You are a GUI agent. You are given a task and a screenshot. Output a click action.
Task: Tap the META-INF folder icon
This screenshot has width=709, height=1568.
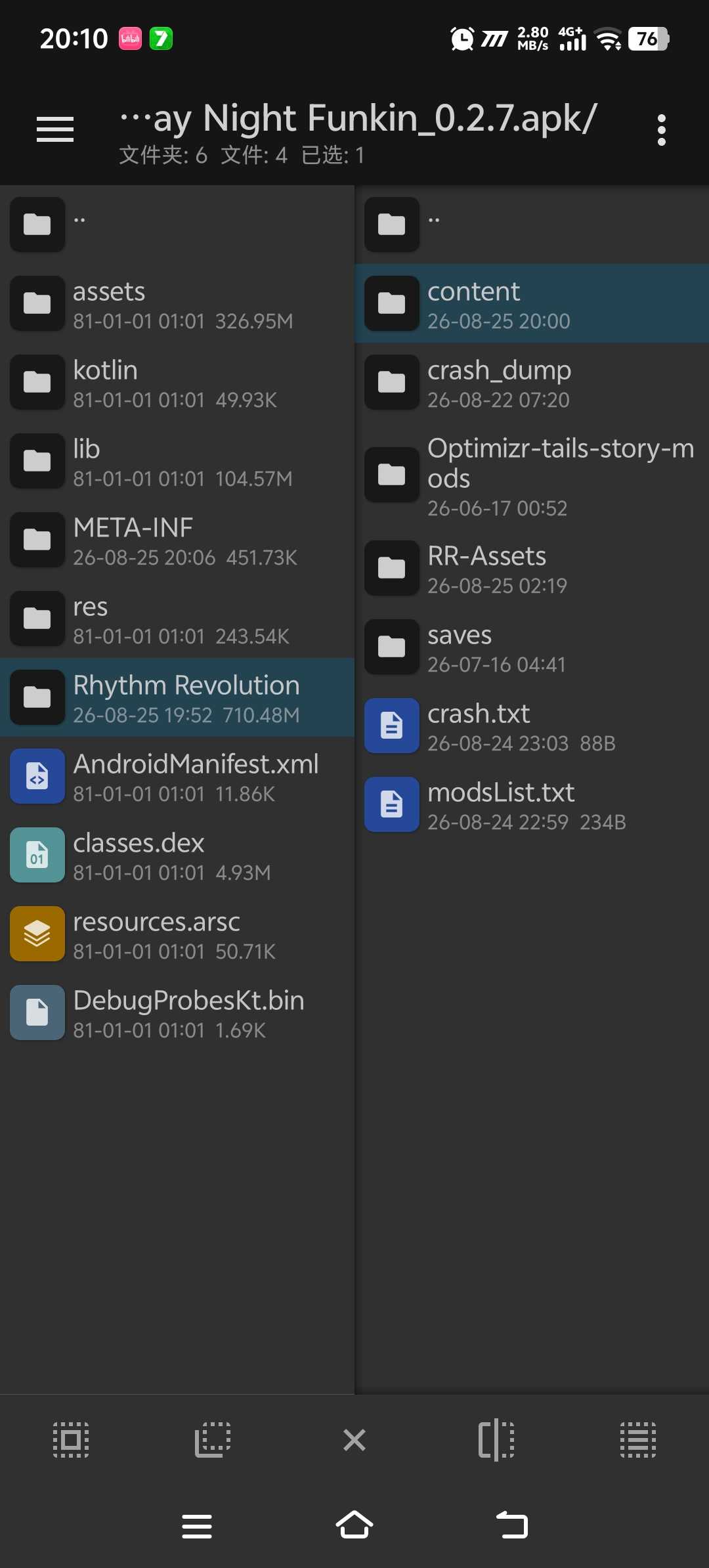click(37, 540)
